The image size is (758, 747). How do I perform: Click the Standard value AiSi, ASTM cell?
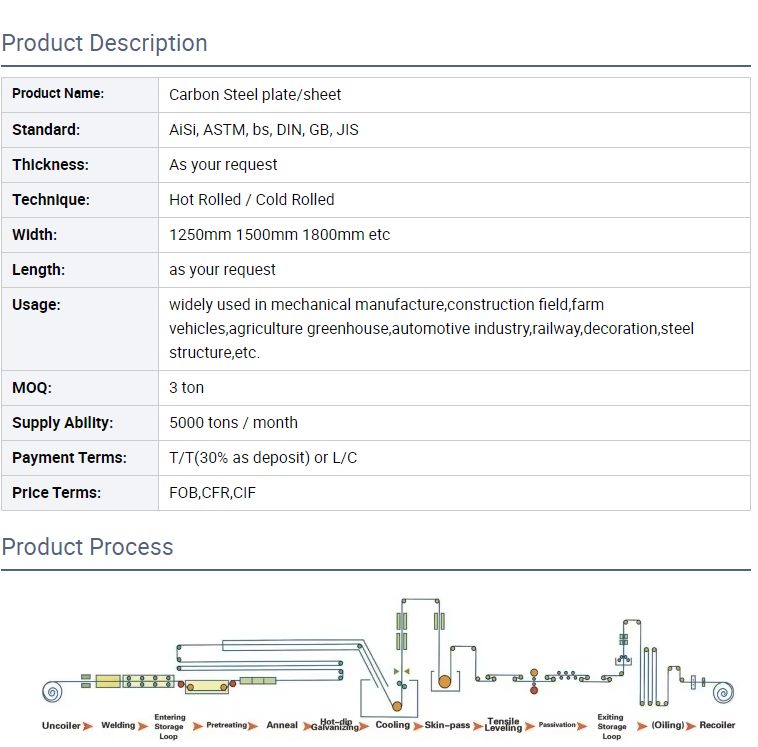[x=264, y=130]
